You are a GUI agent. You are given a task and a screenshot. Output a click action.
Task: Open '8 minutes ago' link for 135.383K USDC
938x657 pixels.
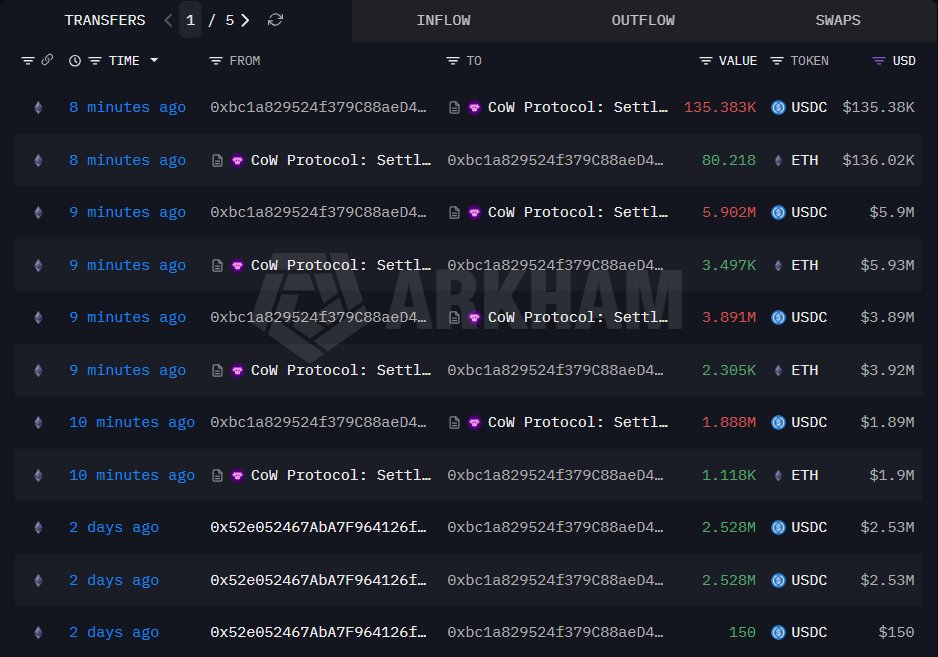pyautogui.click(x=127, y=108)
